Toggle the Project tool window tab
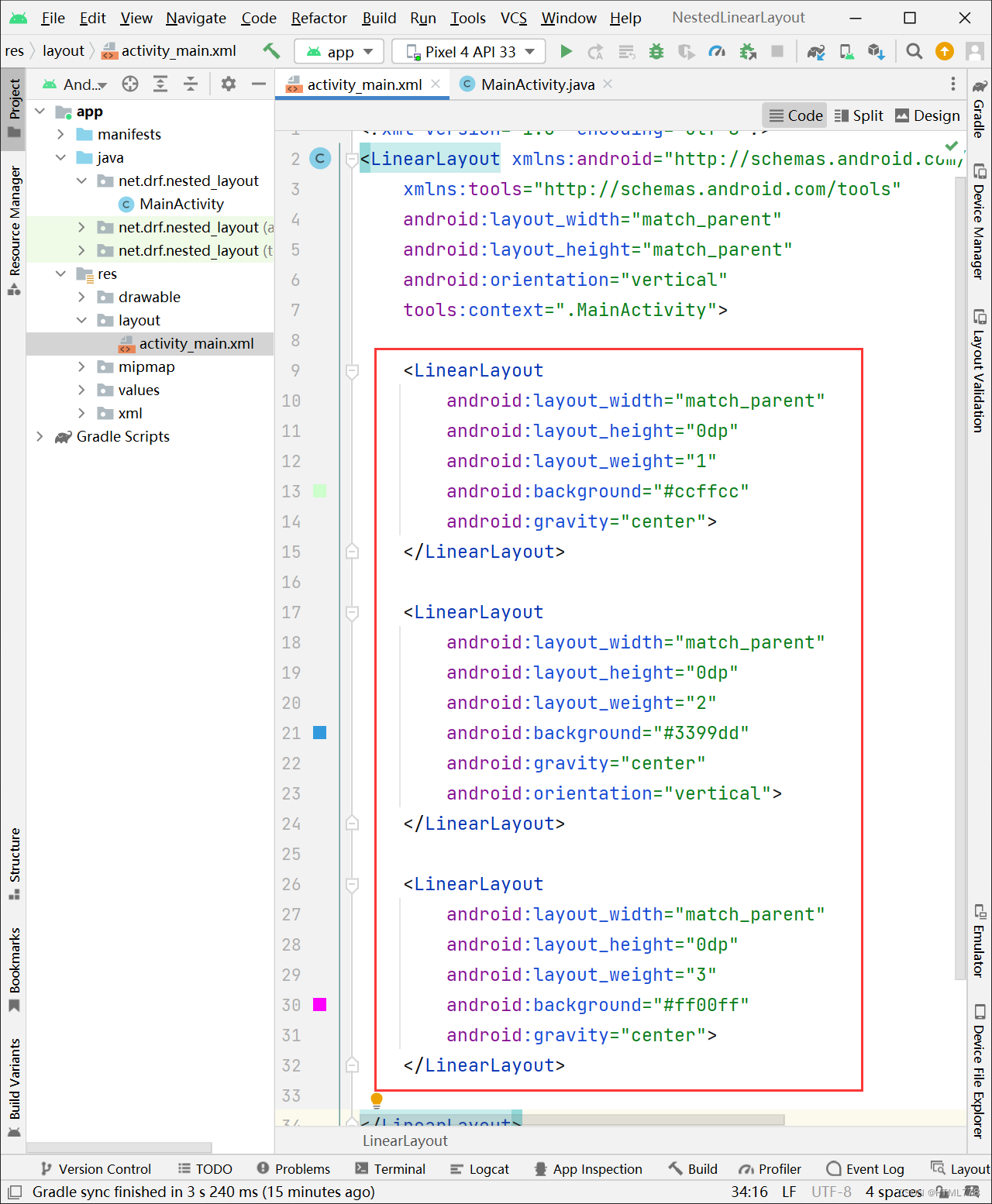The width and height of the screenshot is (992, 1204). [x=14, y=108]
